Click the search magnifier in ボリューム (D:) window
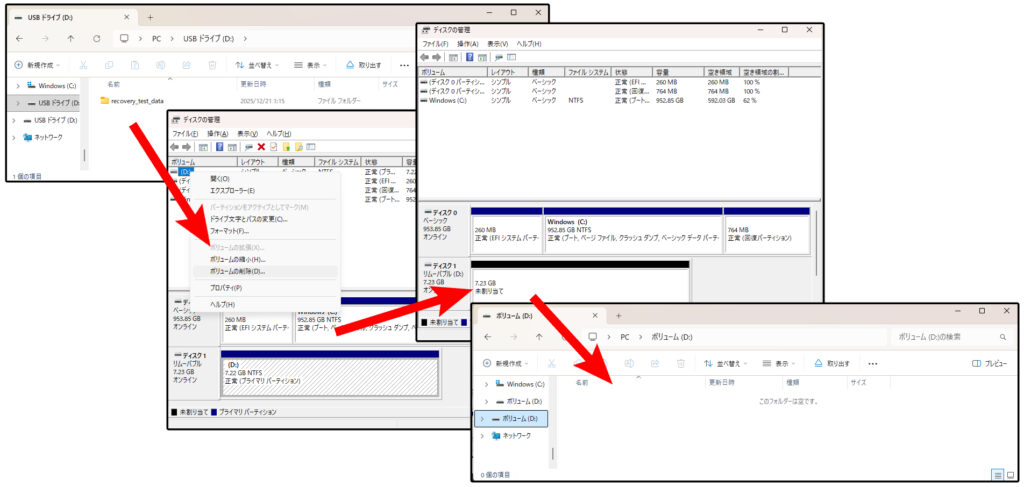This screenshot has height=487, width=1024. point(1005,337)
